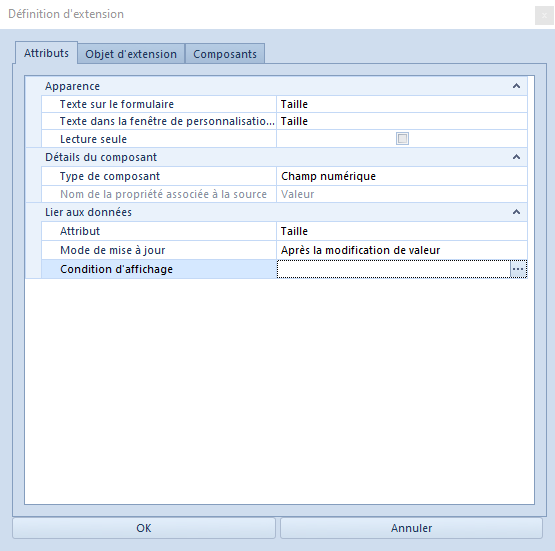Open the ellipsis editor for Condition d'affichage

518,269
